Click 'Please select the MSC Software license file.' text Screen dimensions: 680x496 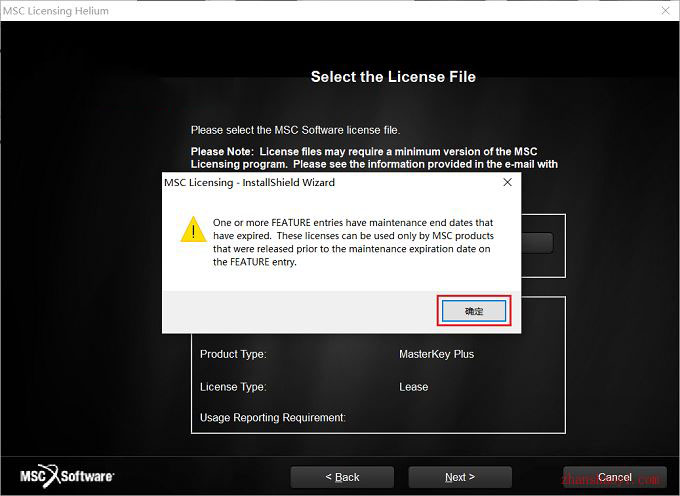point(295,130)
